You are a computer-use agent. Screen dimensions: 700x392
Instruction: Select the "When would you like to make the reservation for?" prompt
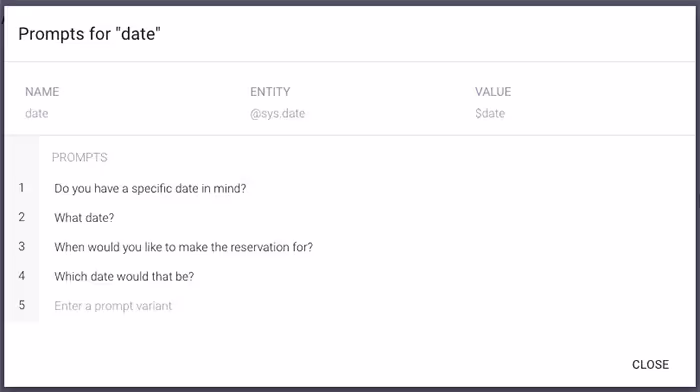click(183, 247)
